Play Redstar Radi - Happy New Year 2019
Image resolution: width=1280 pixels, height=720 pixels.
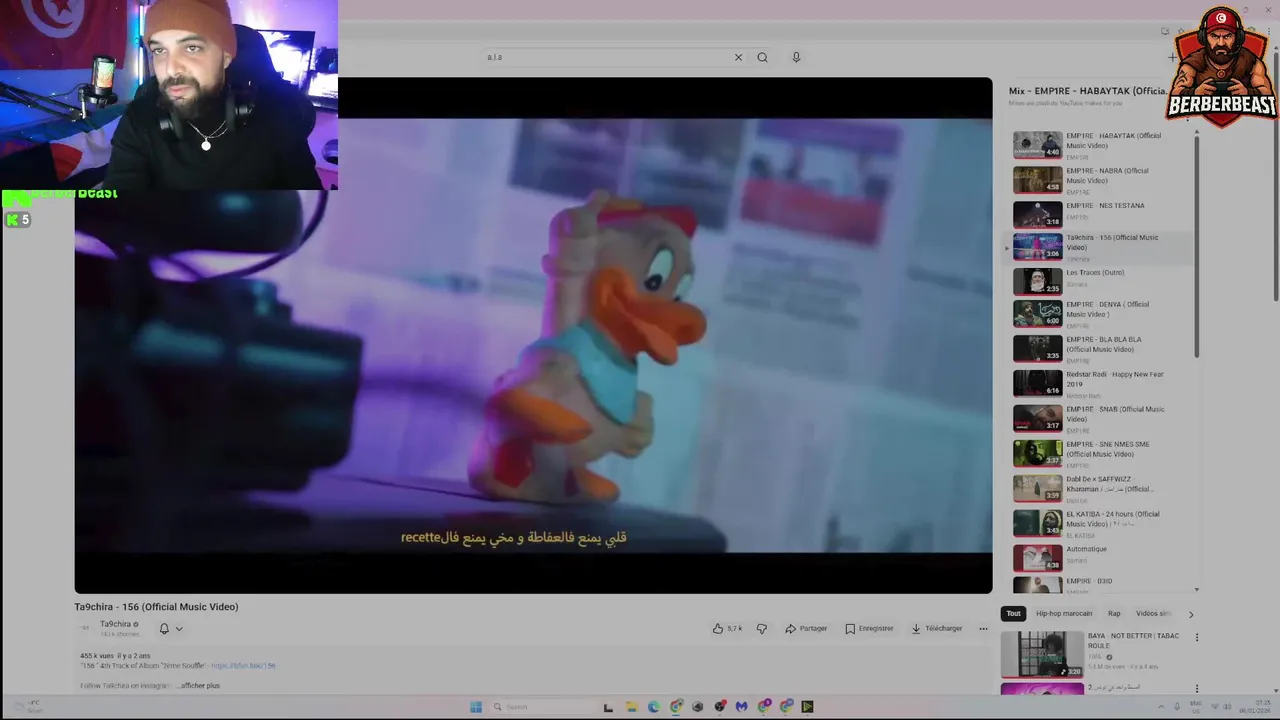click(x=1100, y=384)
